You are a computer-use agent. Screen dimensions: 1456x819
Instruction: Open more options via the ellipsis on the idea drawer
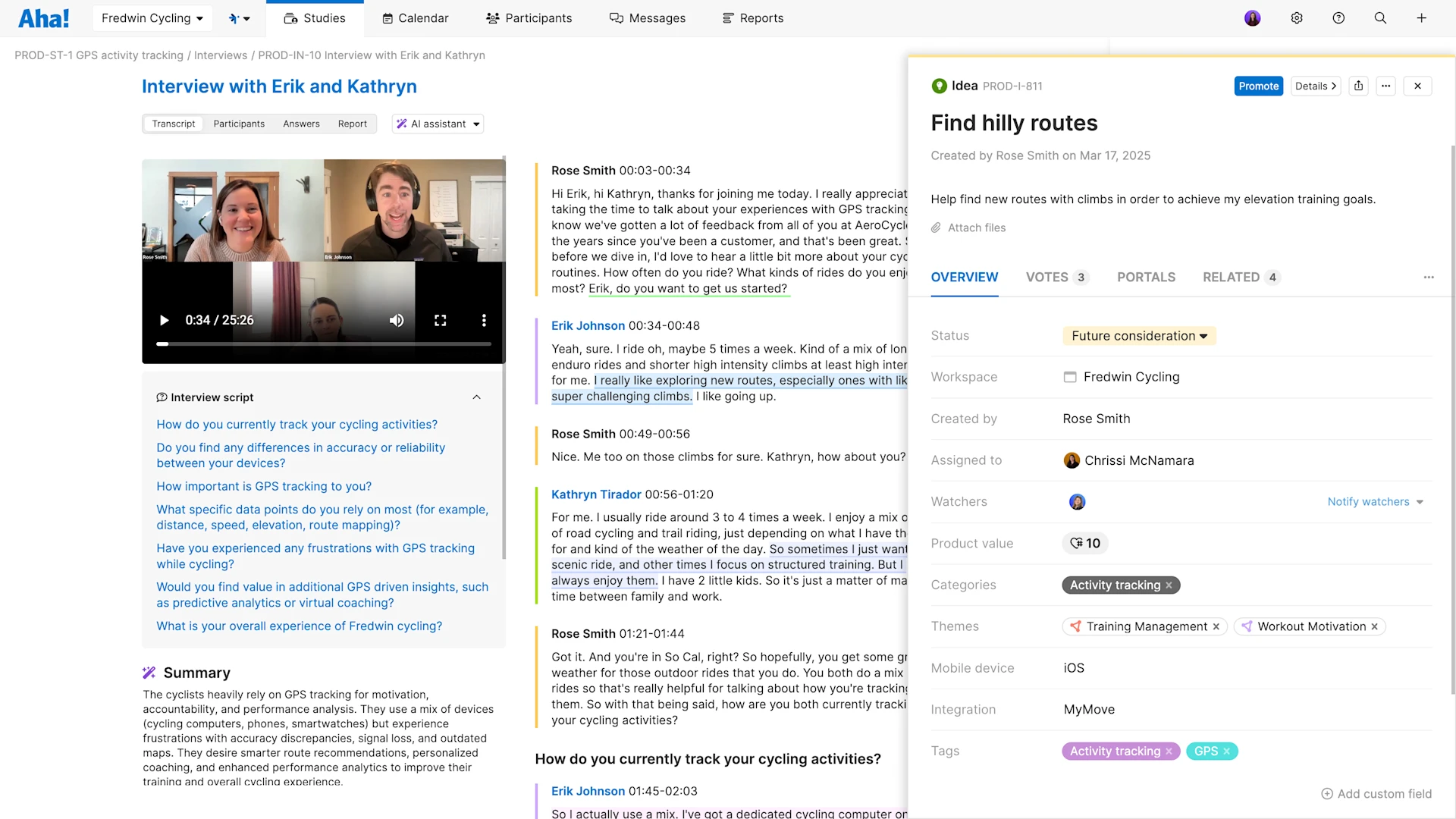[1387, 86]
